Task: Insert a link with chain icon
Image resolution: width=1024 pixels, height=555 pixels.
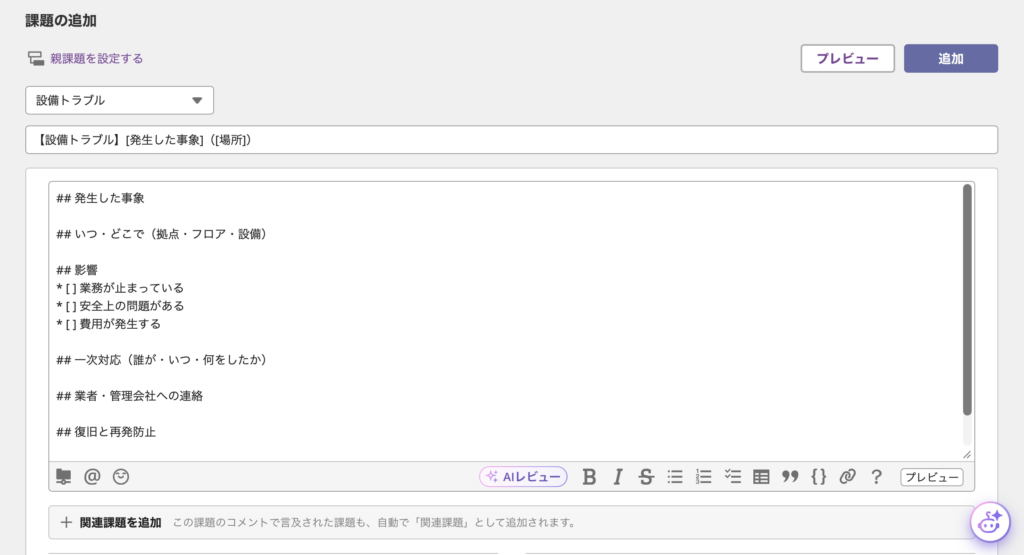Action: point(847,477)
